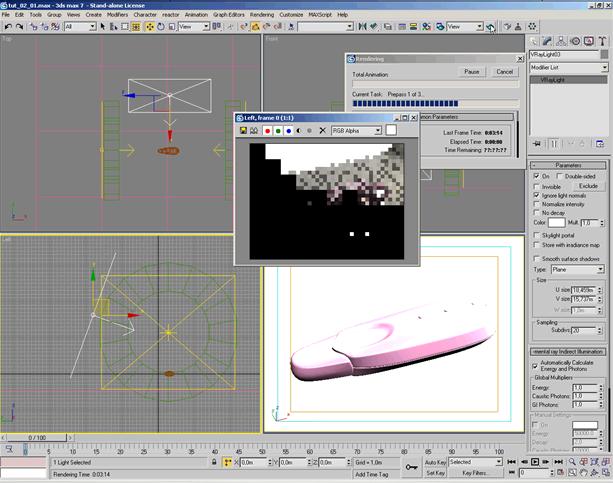Viewport: 613px width, 483px height.
Task: Toggle the Angle Snap icon
Action: pyautogui.click(x=255, y=27)
